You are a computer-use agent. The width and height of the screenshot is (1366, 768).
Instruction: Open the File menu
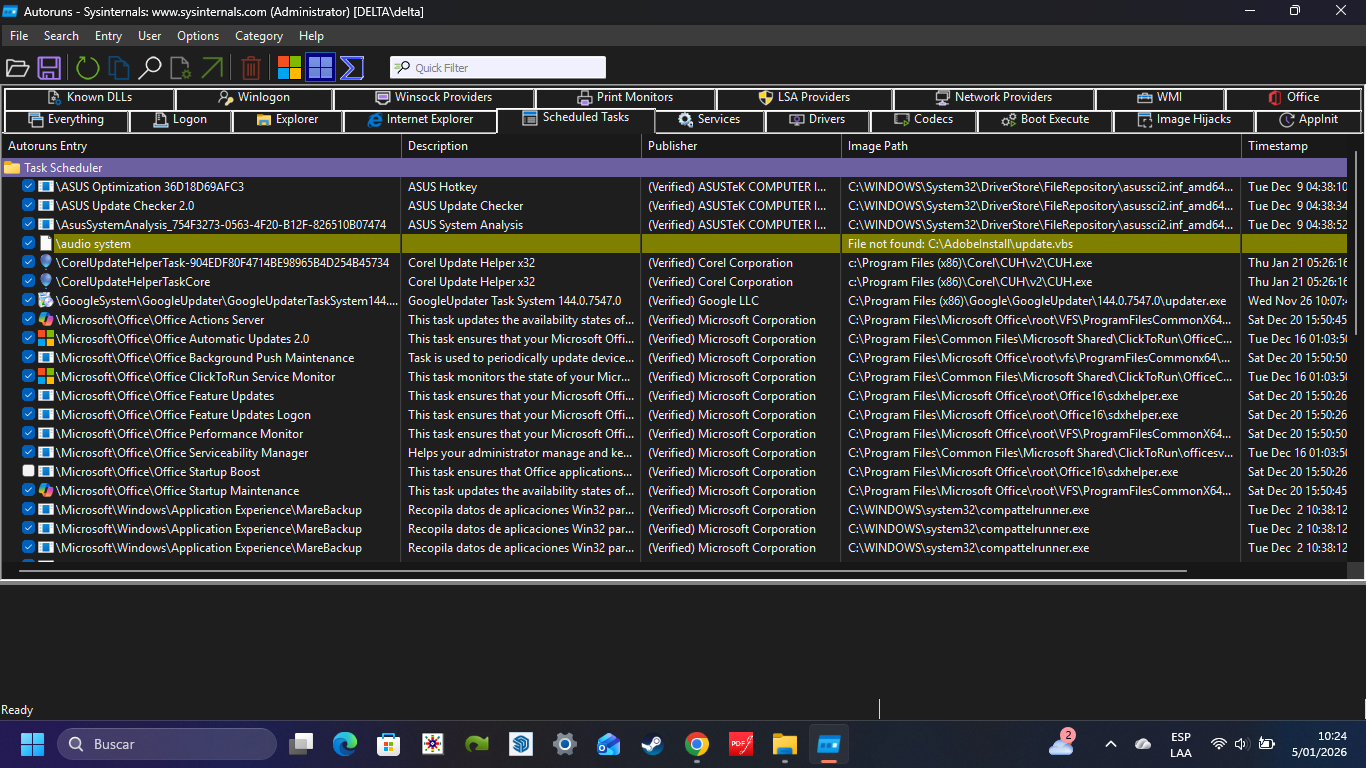(19, 36)
